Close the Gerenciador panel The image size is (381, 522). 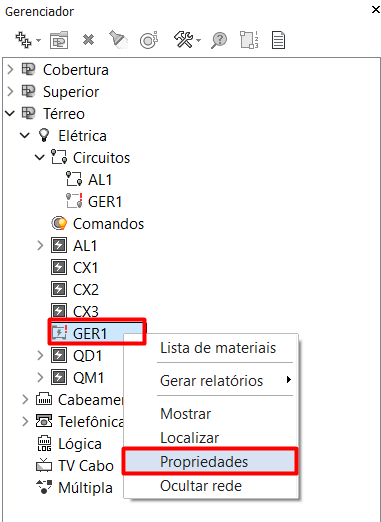click(376, 10)
